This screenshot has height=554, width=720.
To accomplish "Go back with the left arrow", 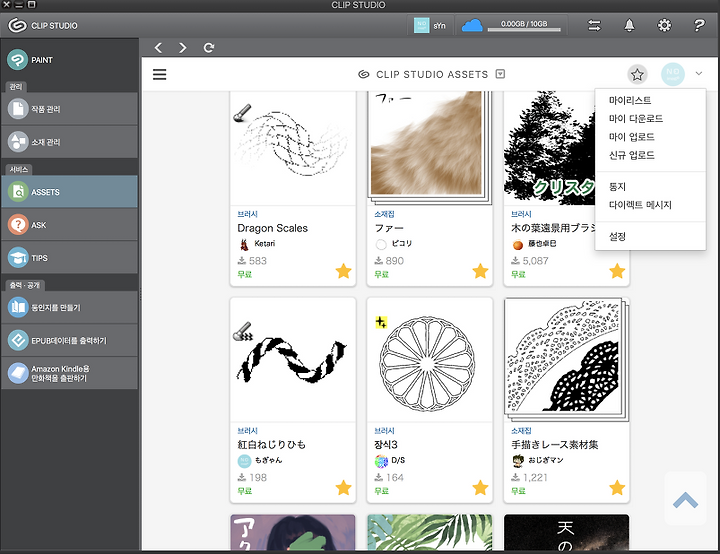I will [158, 48].
